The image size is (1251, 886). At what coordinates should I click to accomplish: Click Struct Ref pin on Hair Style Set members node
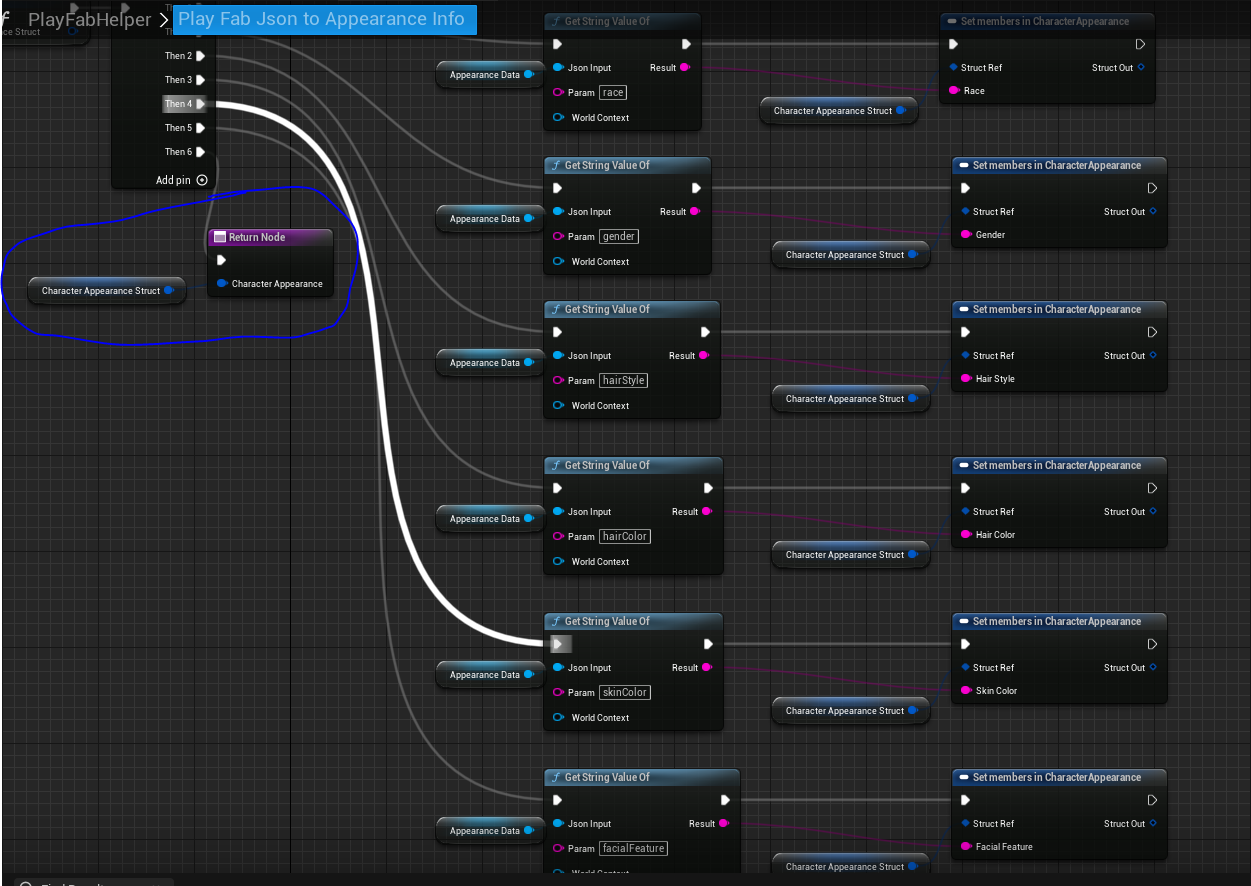click(966, 356)
